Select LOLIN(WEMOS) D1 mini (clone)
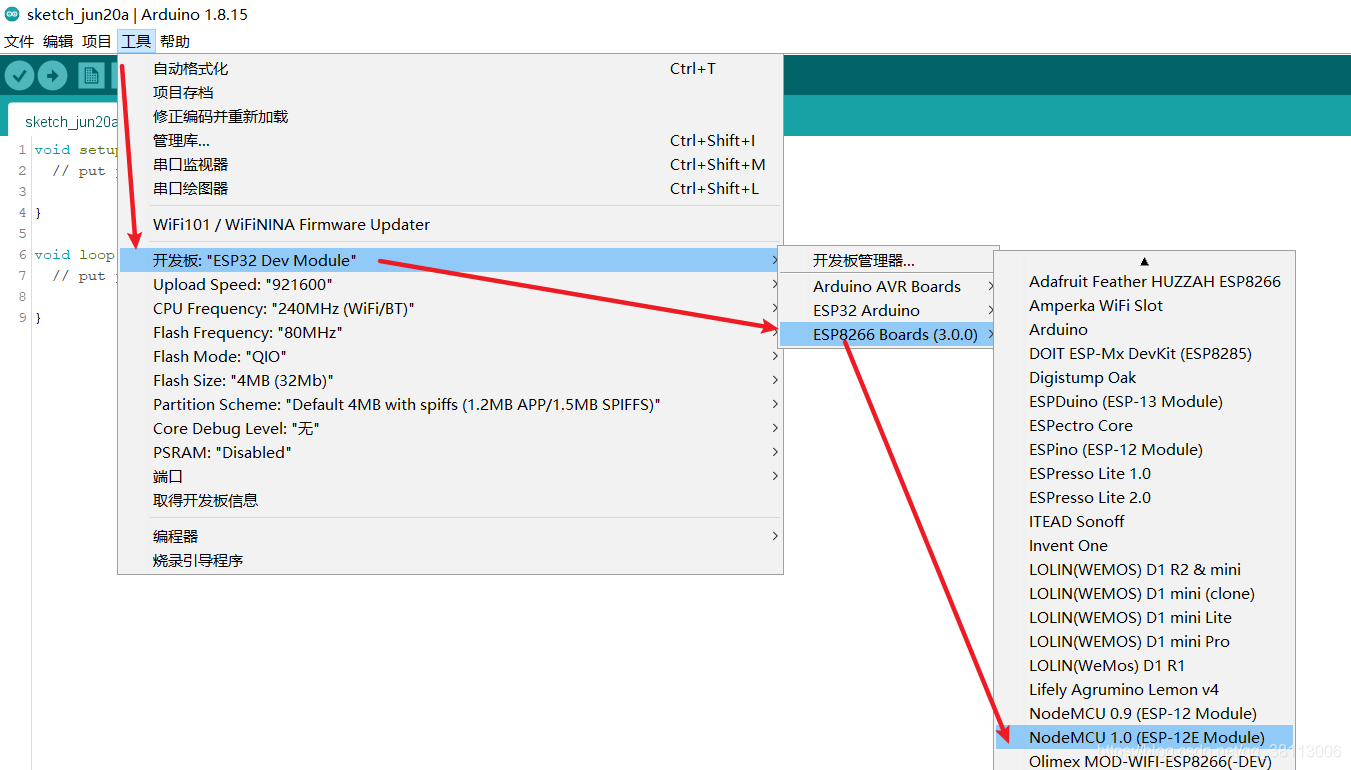 [1144, 594]
